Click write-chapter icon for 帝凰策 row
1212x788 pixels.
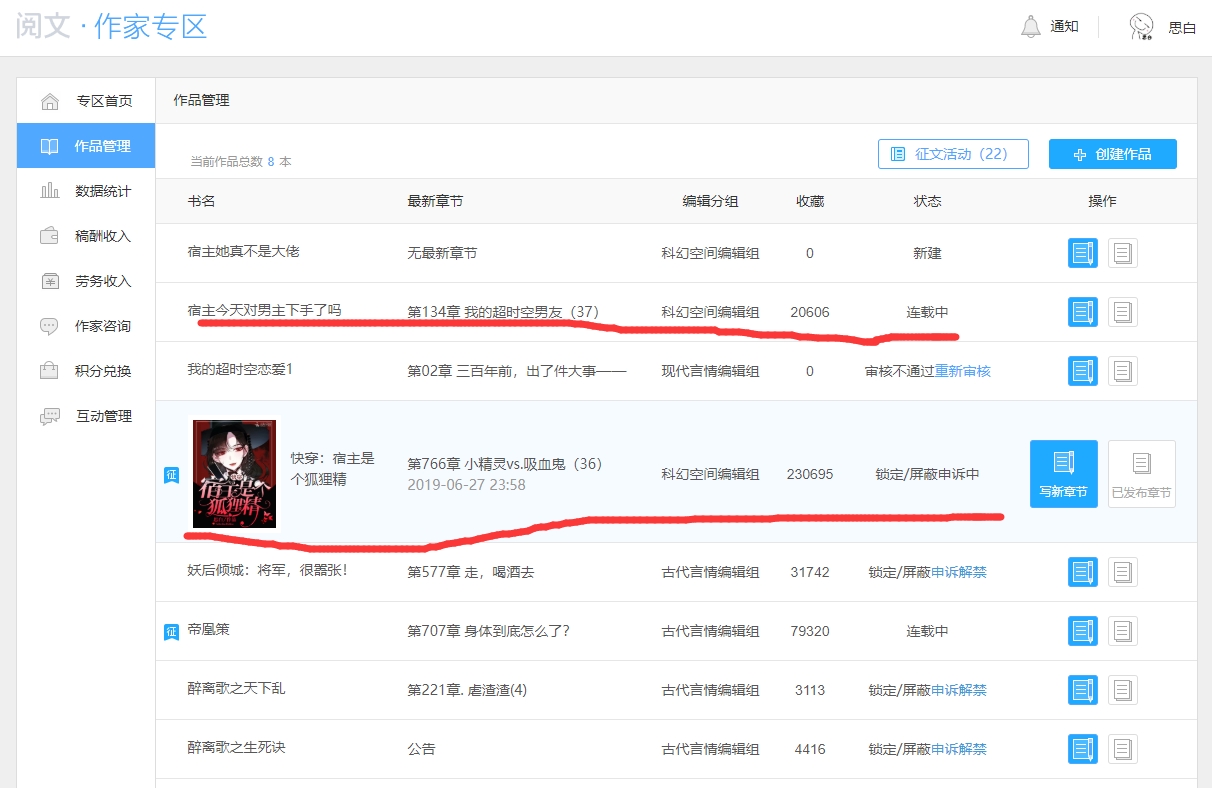1082,631
